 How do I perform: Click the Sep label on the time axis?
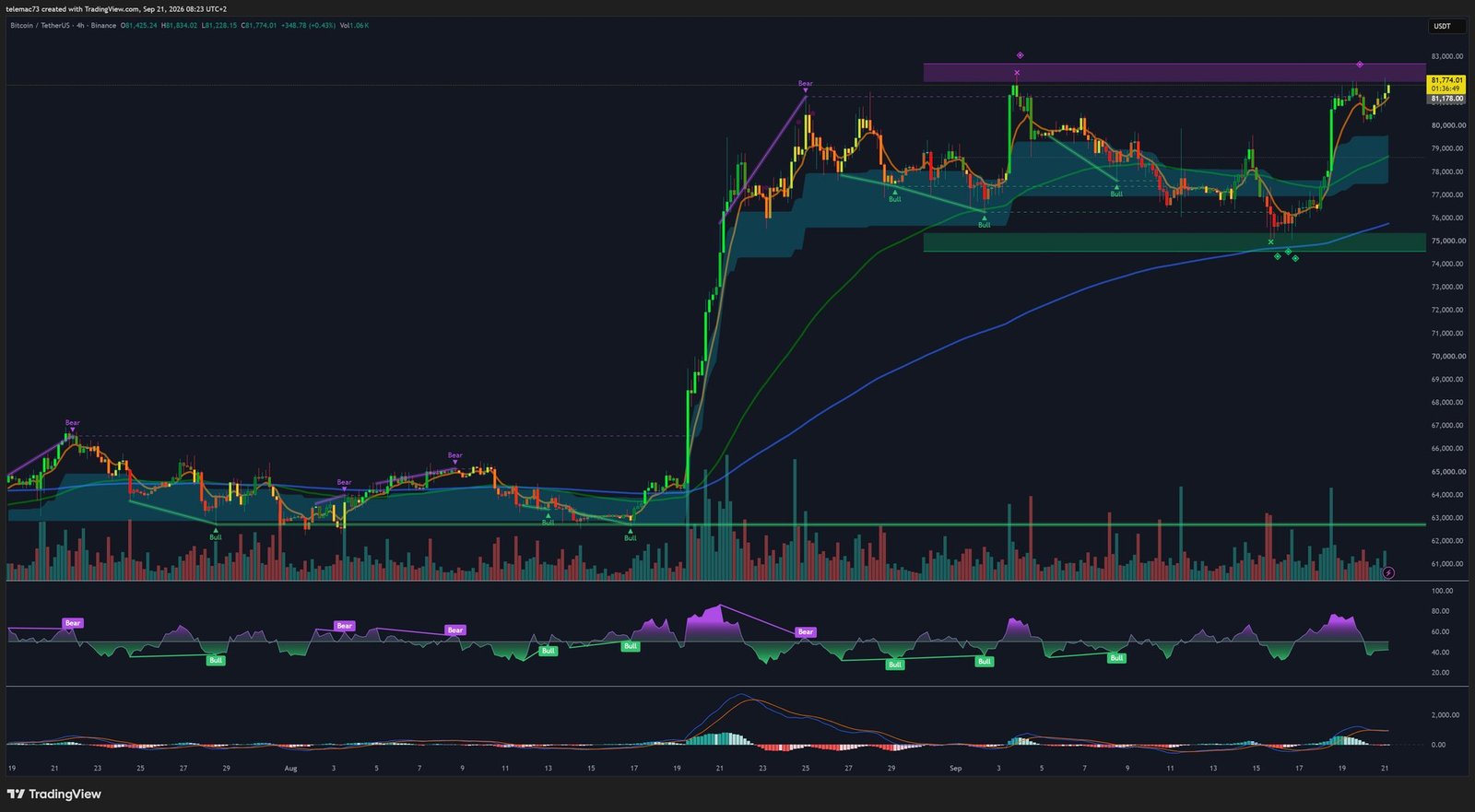click(955, 768)
